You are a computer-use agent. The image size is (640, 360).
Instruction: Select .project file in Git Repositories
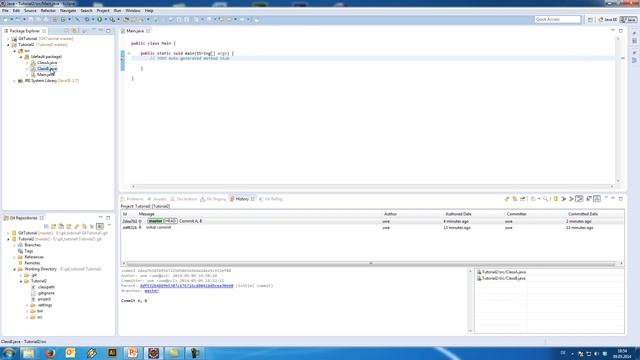pyautogui.click(x=44, y=299)
